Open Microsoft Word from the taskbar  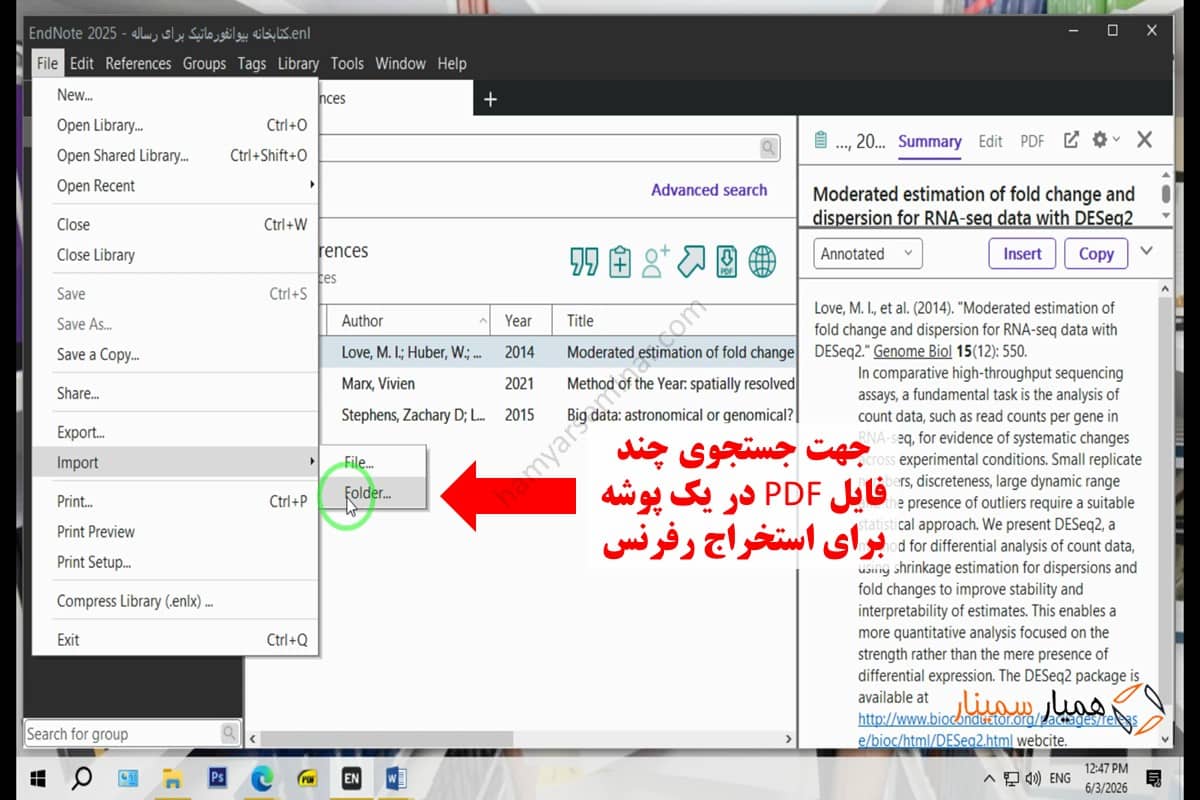tap(395, 777)
